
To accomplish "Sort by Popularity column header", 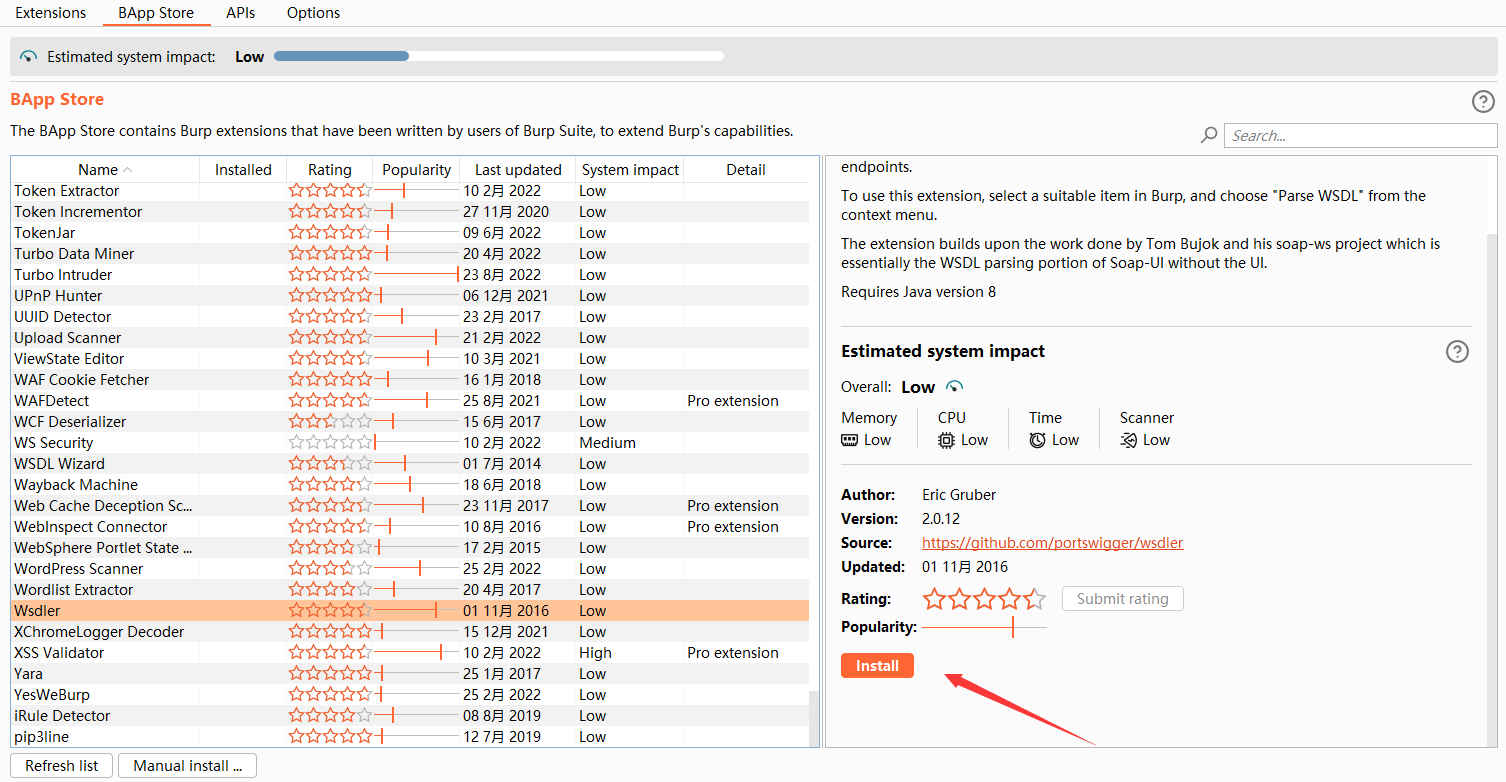I will pos(416,169).
